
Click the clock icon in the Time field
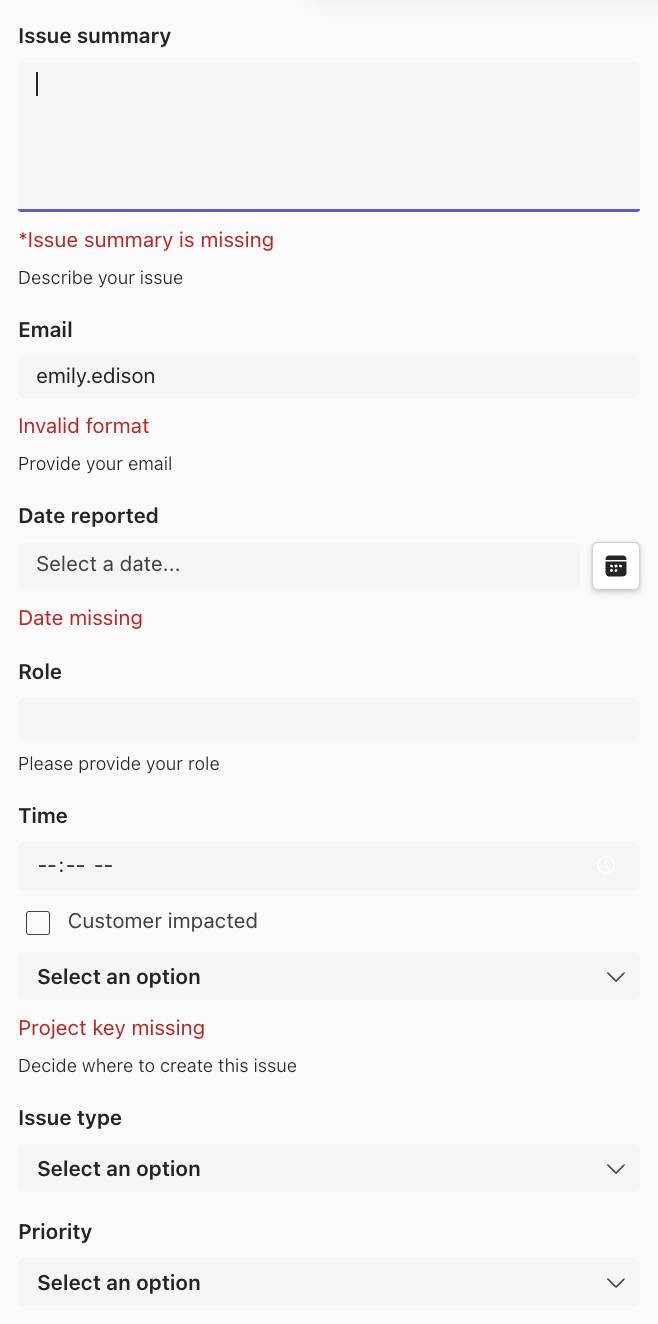click(606, 865)
